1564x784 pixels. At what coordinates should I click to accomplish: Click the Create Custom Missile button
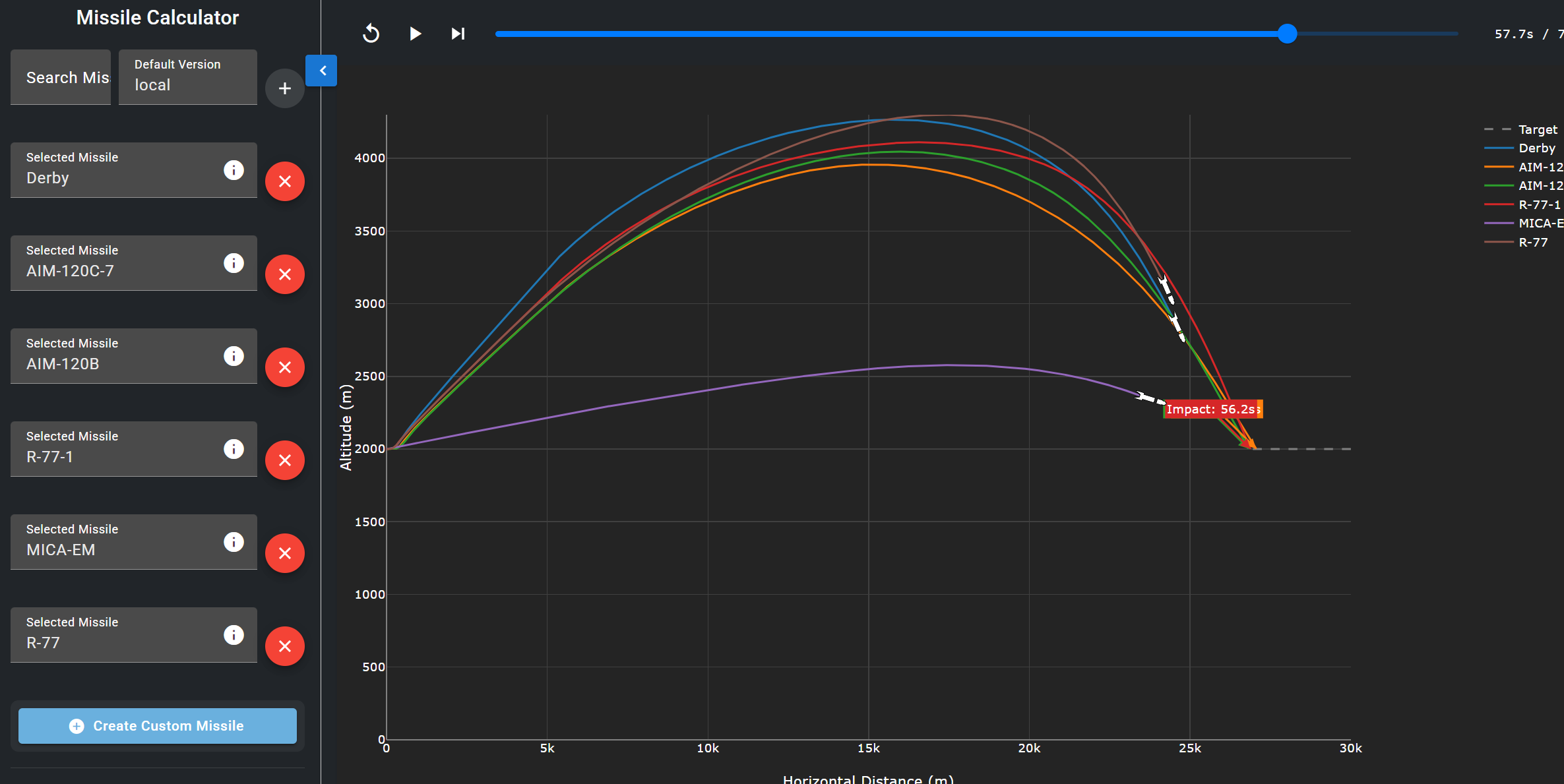click(x=158, y=726)
